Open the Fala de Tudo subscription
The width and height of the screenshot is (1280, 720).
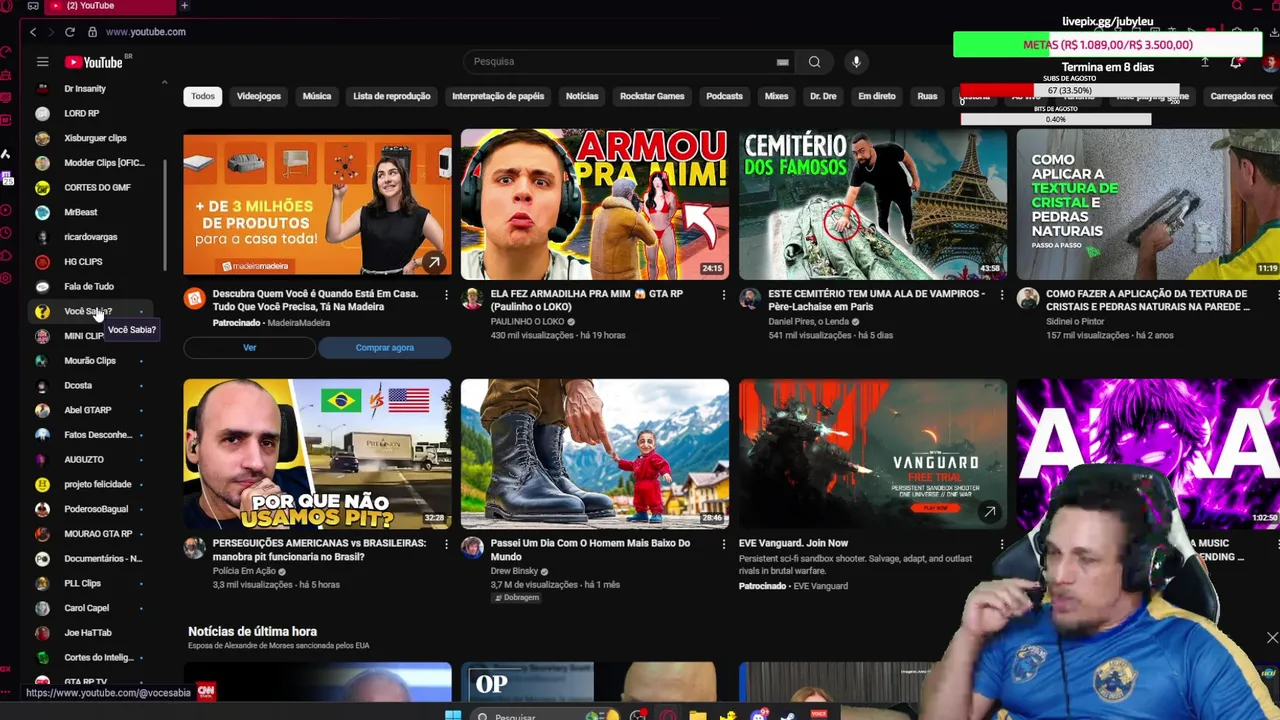[x=90, y=286]
